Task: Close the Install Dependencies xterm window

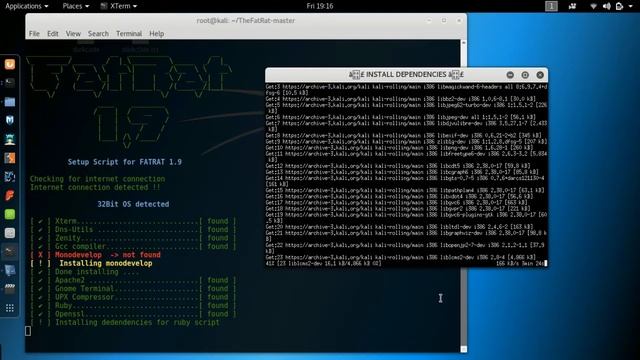Action: point(540,75)
